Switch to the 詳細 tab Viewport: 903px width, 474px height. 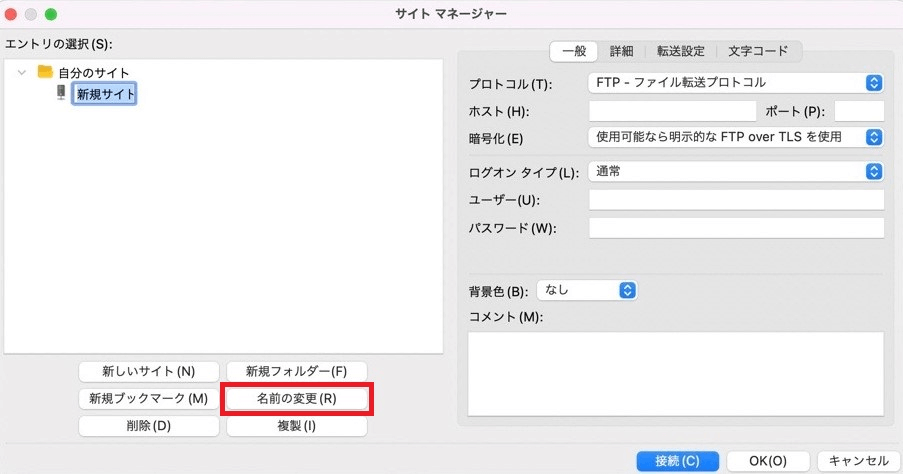[623, 50]
